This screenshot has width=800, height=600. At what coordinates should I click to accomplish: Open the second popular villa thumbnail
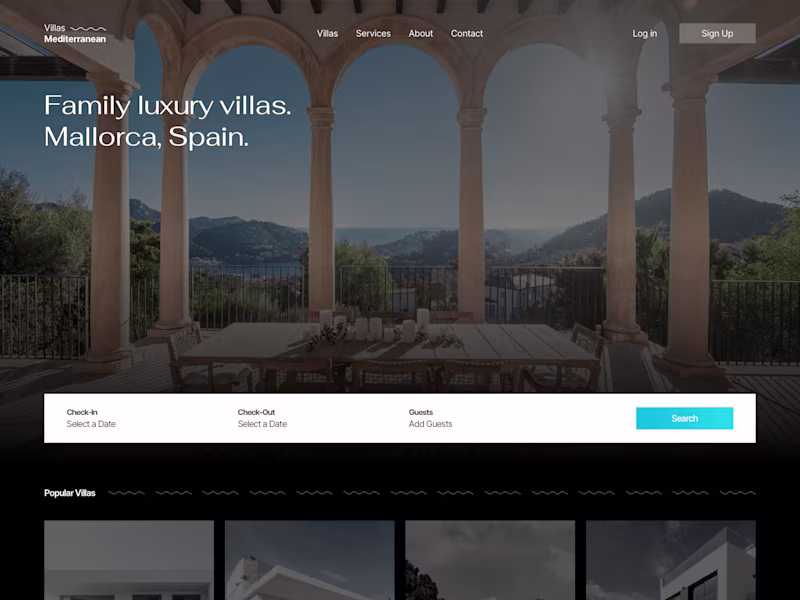tap(310, 560)
